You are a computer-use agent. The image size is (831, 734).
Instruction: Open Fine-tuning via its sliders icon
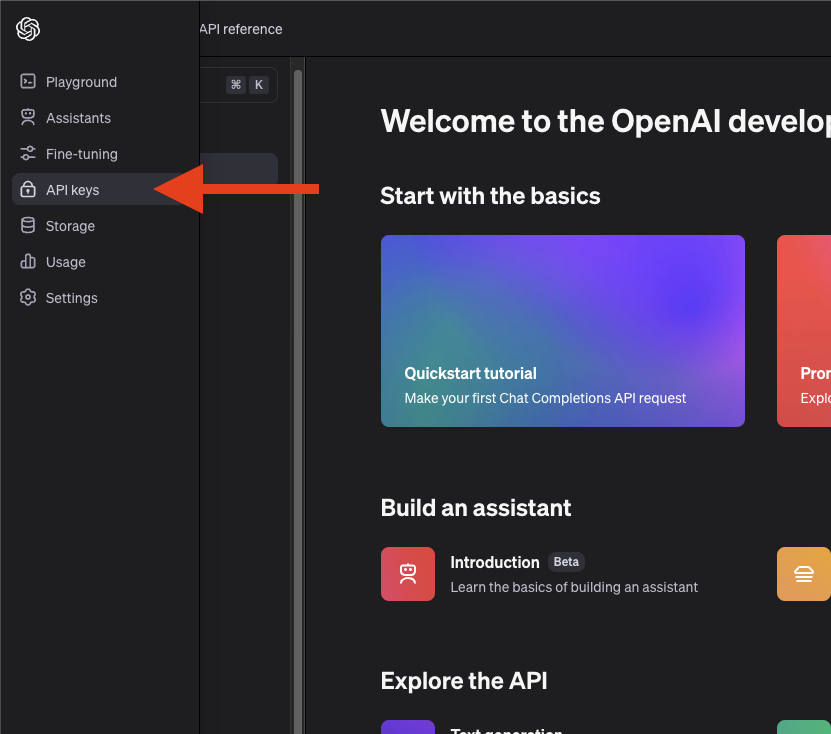click(x=27, y=154)
